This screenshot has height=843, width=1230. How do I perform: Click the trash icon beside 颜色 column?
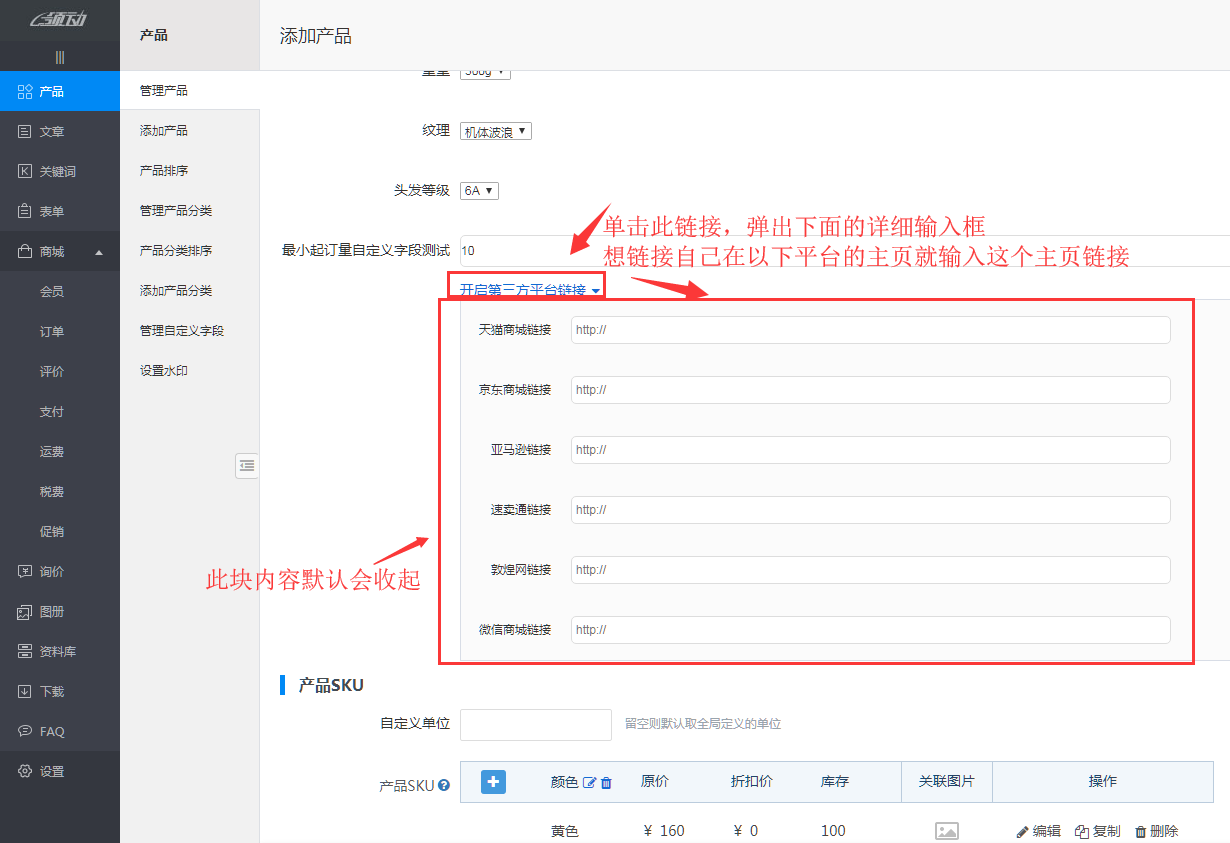tap(605, 781)
